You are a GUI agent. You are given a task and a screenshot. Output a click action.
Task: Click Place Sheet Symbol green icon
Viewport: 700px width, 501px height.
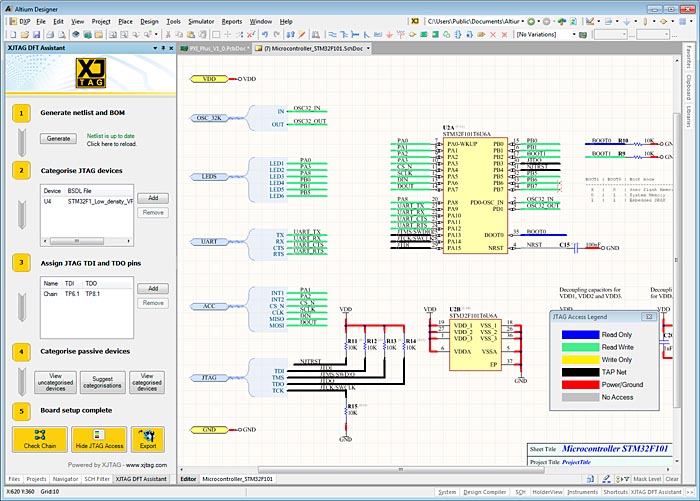[x=424, y=34]
